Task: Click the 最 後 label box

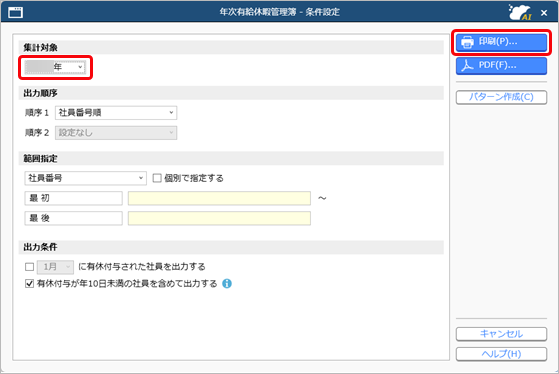Action: [x=73, y=218]
